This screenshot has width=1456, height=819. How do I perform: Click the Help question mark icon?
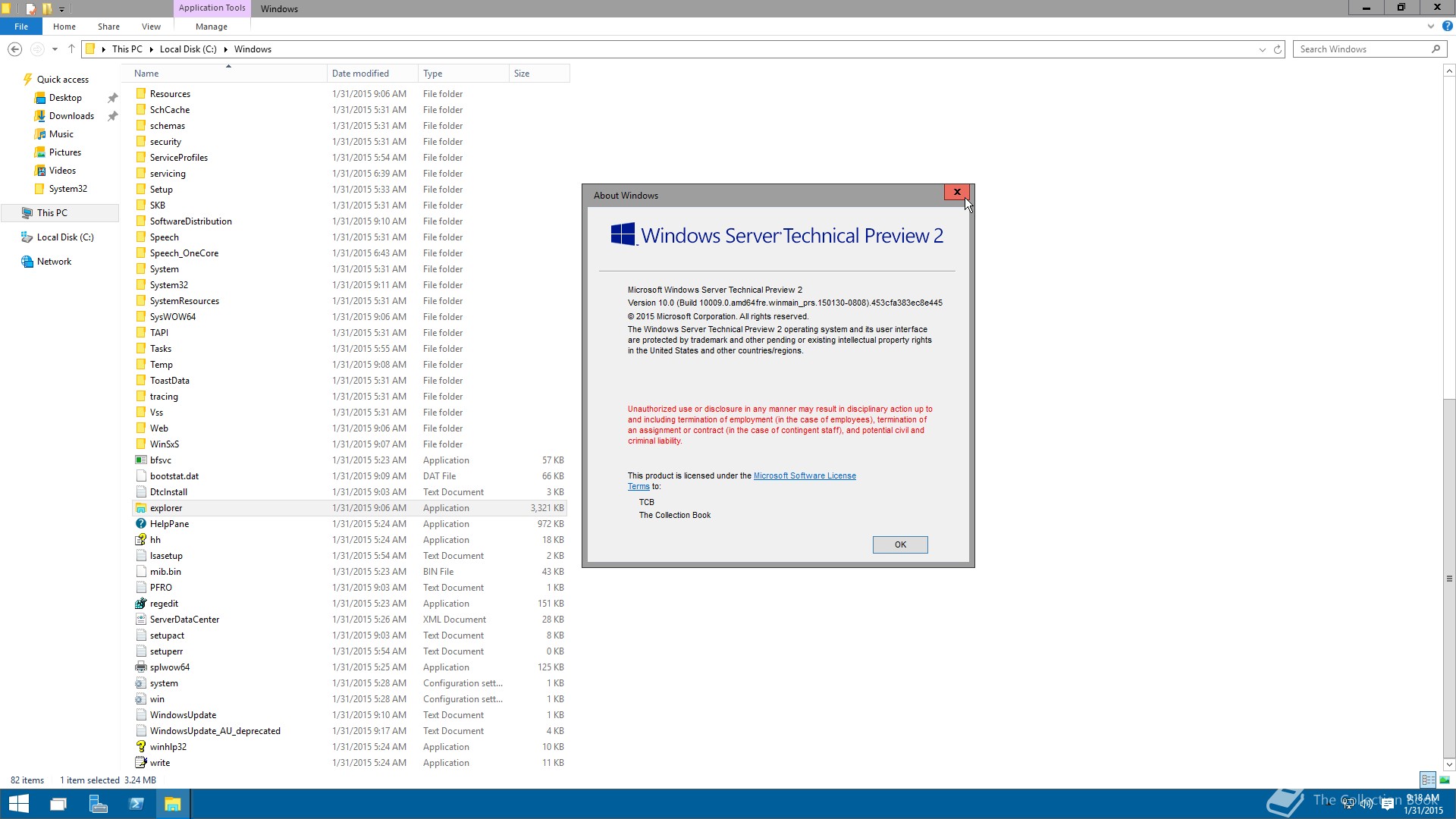(1447, 26)
